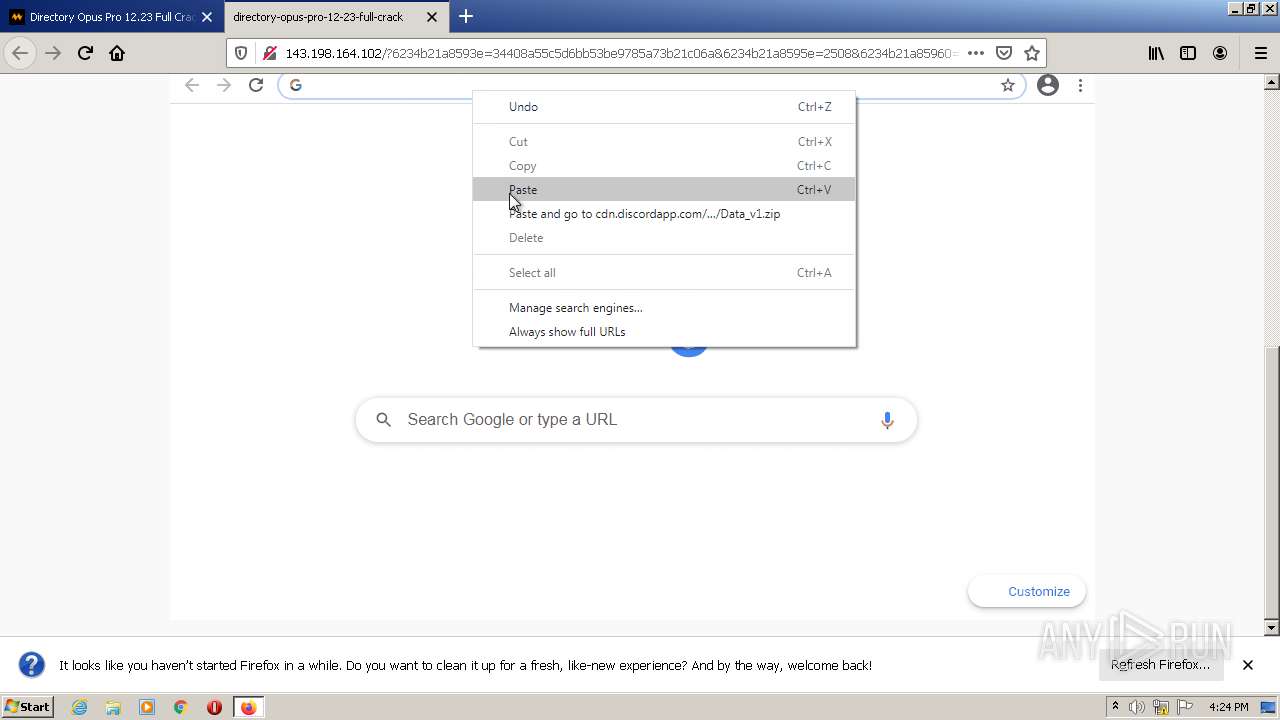Open Chrome profile avatar in page
The image size is (1280, 720).
pos(1048,85)
